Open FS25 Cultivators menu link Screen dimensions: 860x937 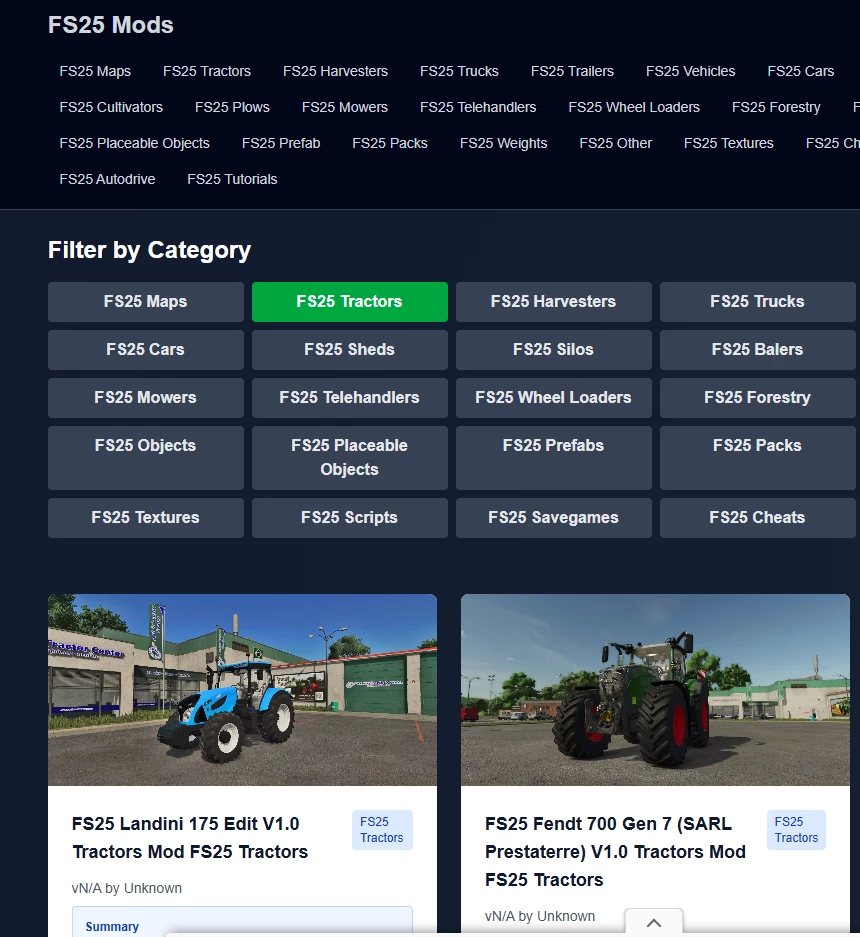[x=111, y=107]
